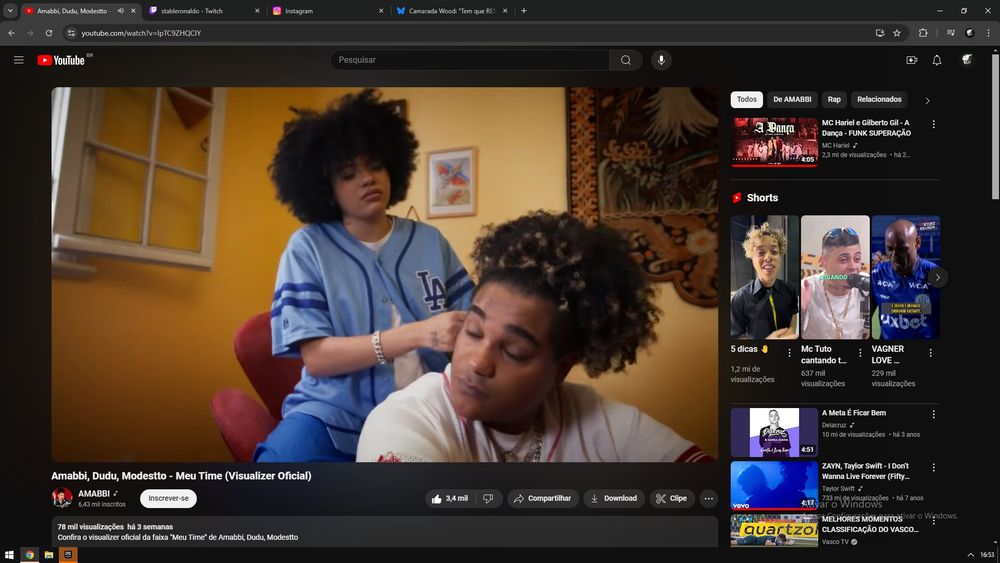Like the video with the 3,4 mil thumbs up
Image resolution: width=1000 pixels, height=563 pixels.
tap(450, 499)
